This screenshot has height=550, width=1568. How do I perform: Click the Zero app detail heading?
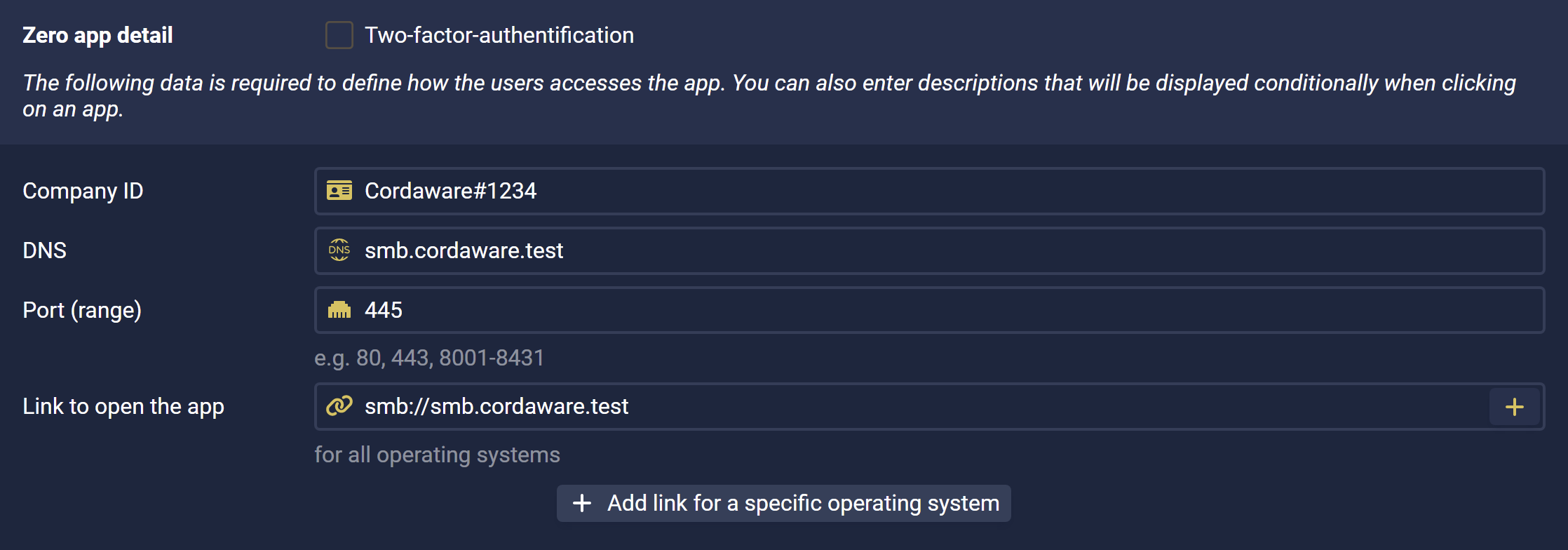97,35
